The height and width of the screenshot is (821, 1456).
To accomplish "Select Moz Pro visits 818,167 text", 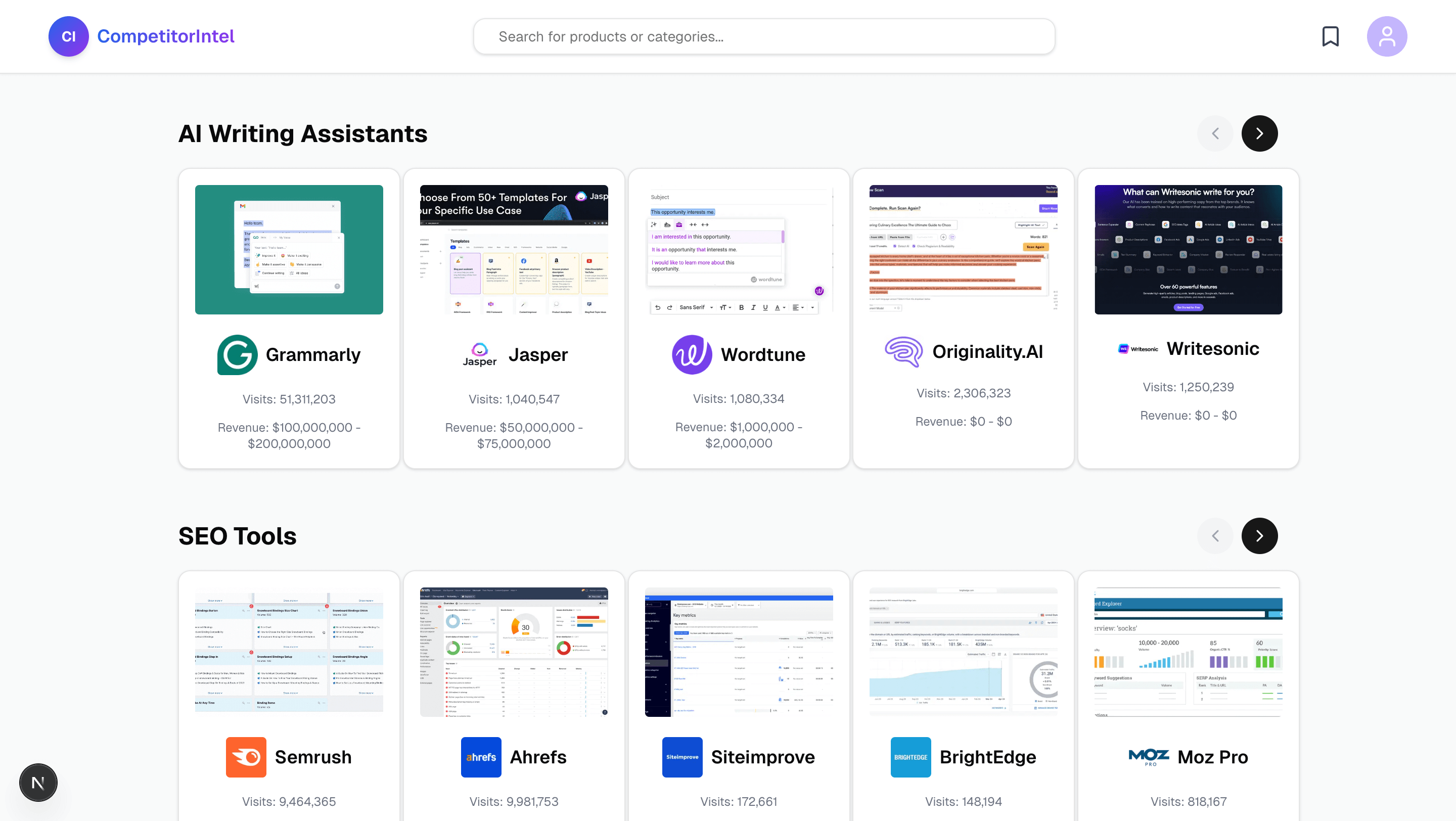I will (x=1188, y=802).
